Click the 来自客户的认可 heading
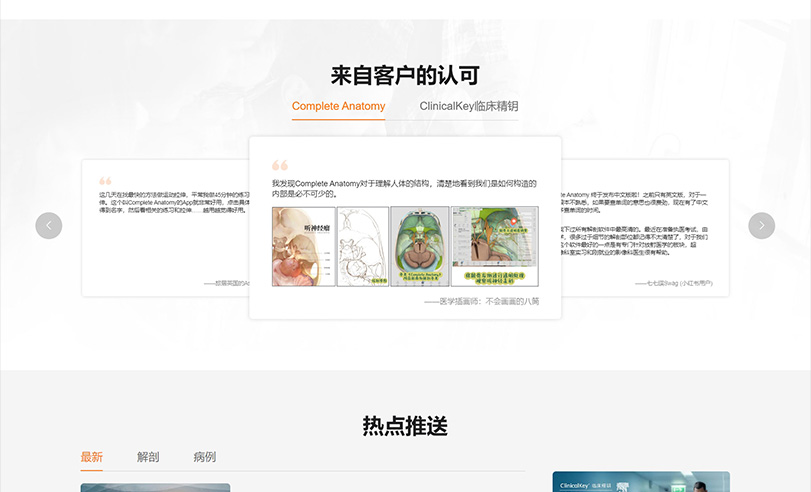Viewport: 811px width, 492px height. [406, 76]
